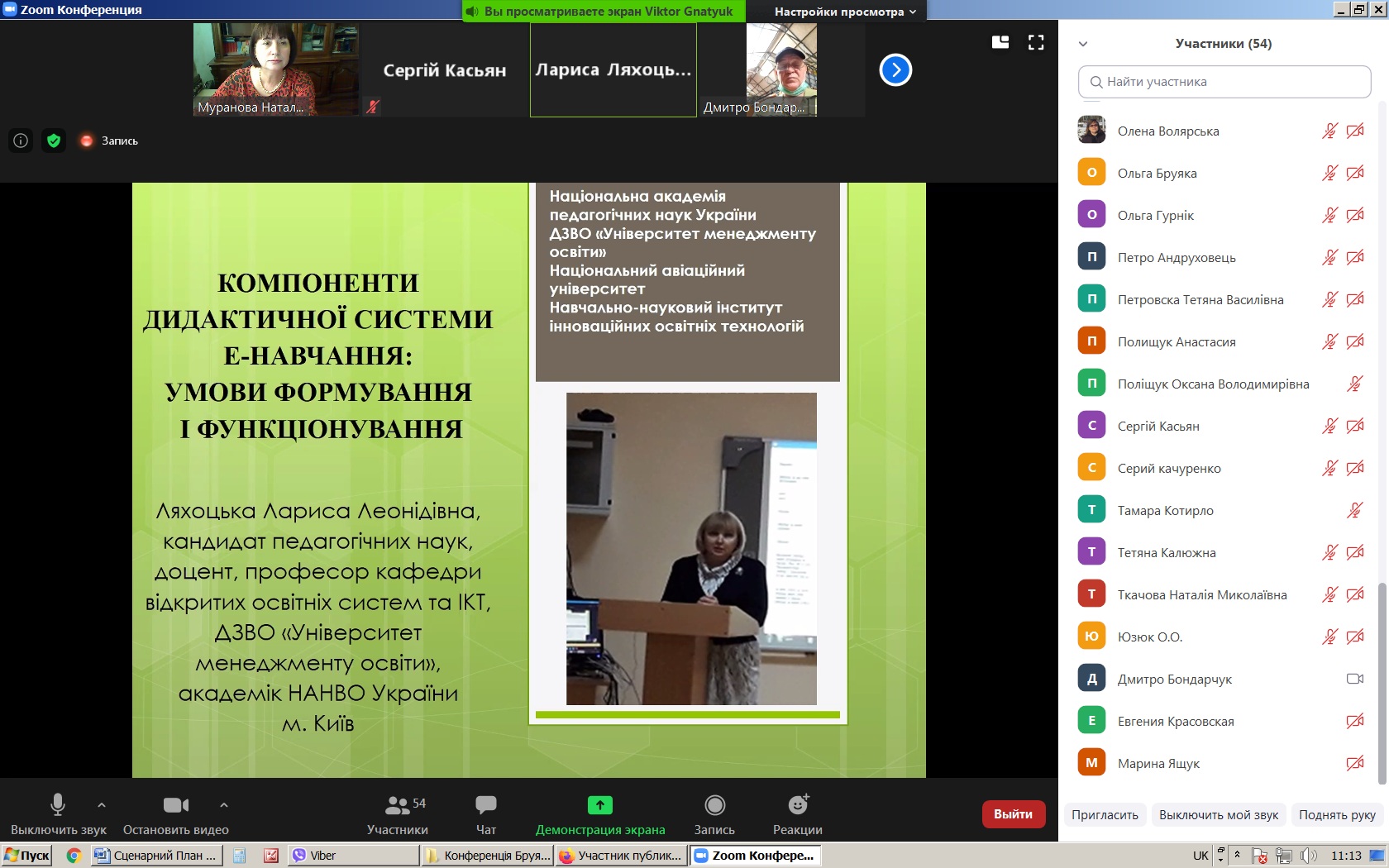This screenshot has height=868, width=1389.
Task: Switch the video layout view icon
Action: pos(1000,42)
